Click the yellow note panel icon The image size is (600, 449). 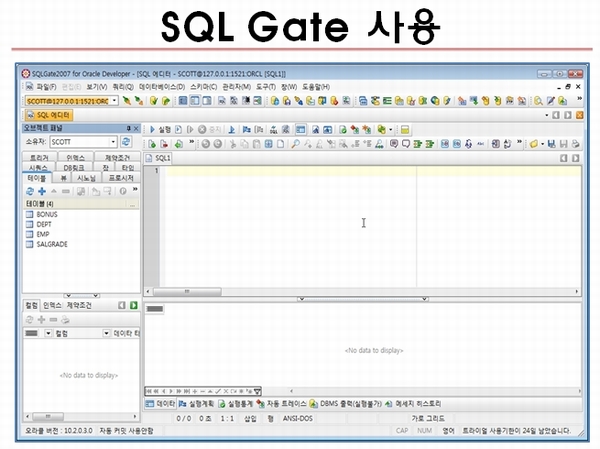pyautogui.click(x=405, y=130)
